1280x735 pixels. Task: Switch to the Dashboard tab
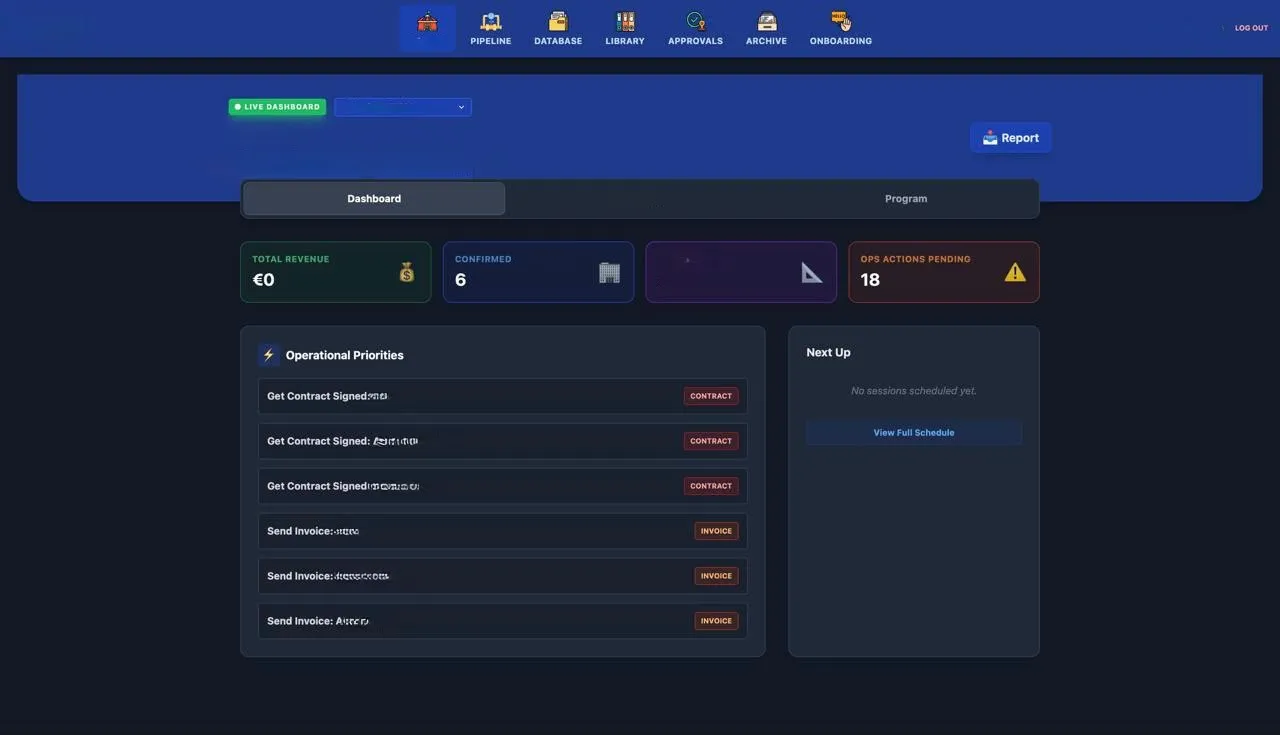[374, 198]
